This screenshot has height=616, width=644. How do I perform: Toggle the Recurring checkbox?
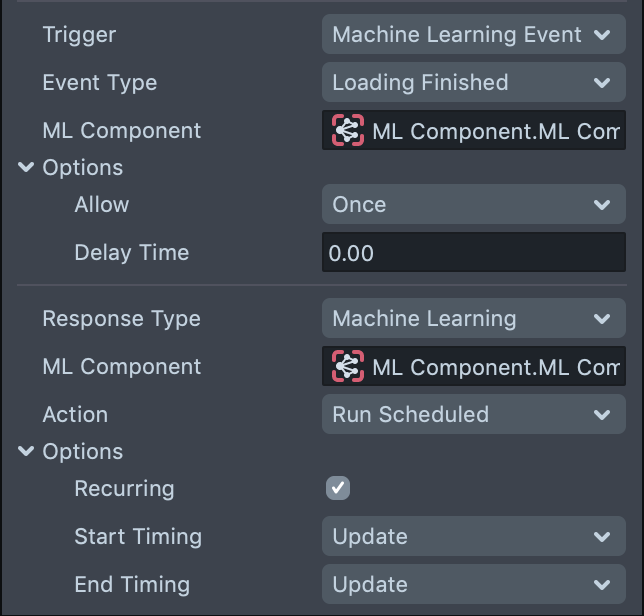pos(338,489)
